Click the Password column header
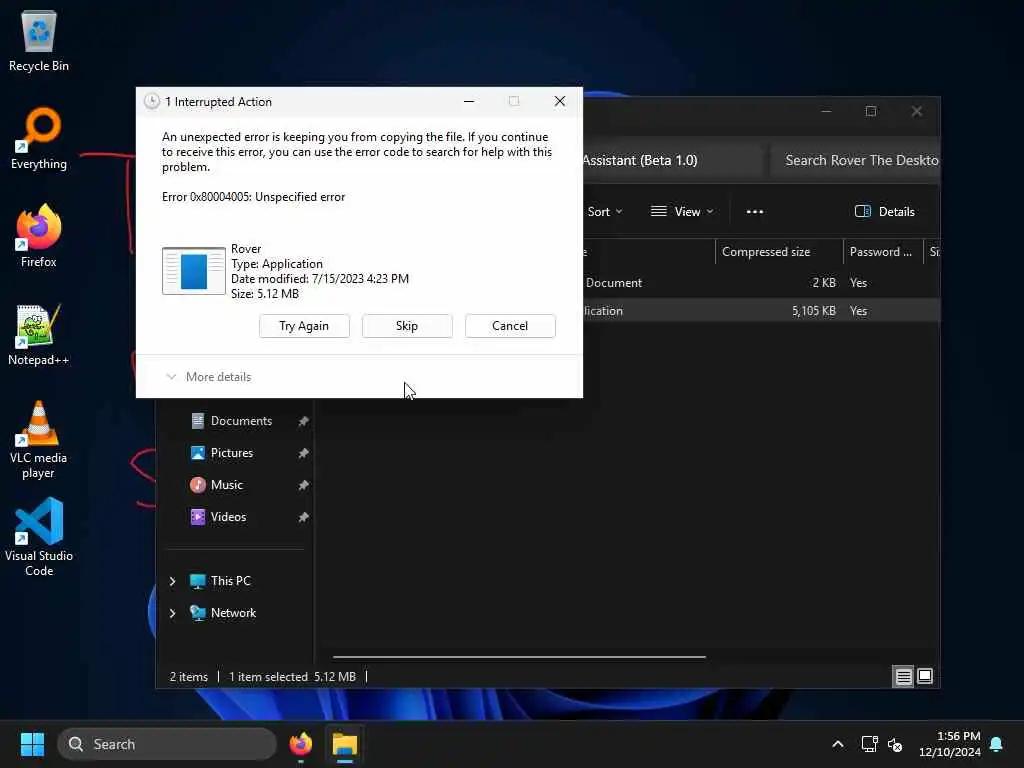 [x=882, y=251]
